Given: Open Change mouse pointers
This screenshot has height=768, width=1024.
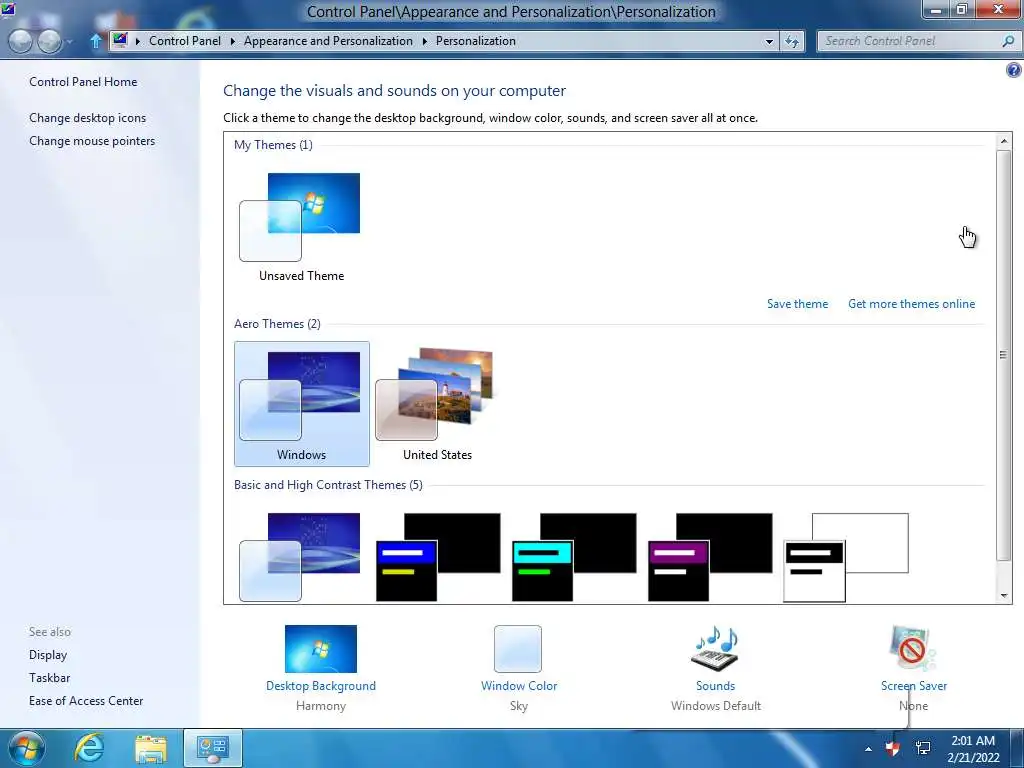Looking at the screenshot, I should 92,140.
